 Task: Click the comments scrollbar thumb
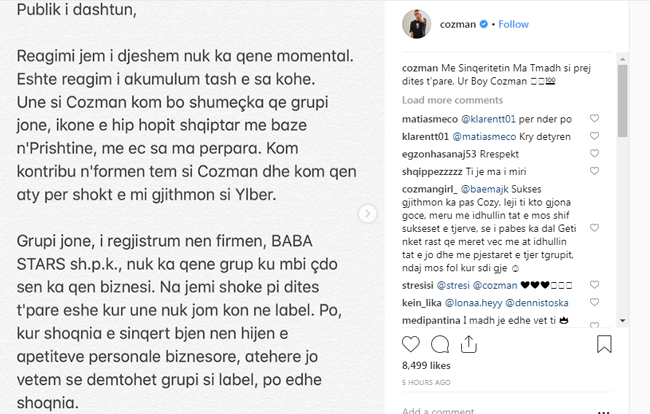coord(622,101)
